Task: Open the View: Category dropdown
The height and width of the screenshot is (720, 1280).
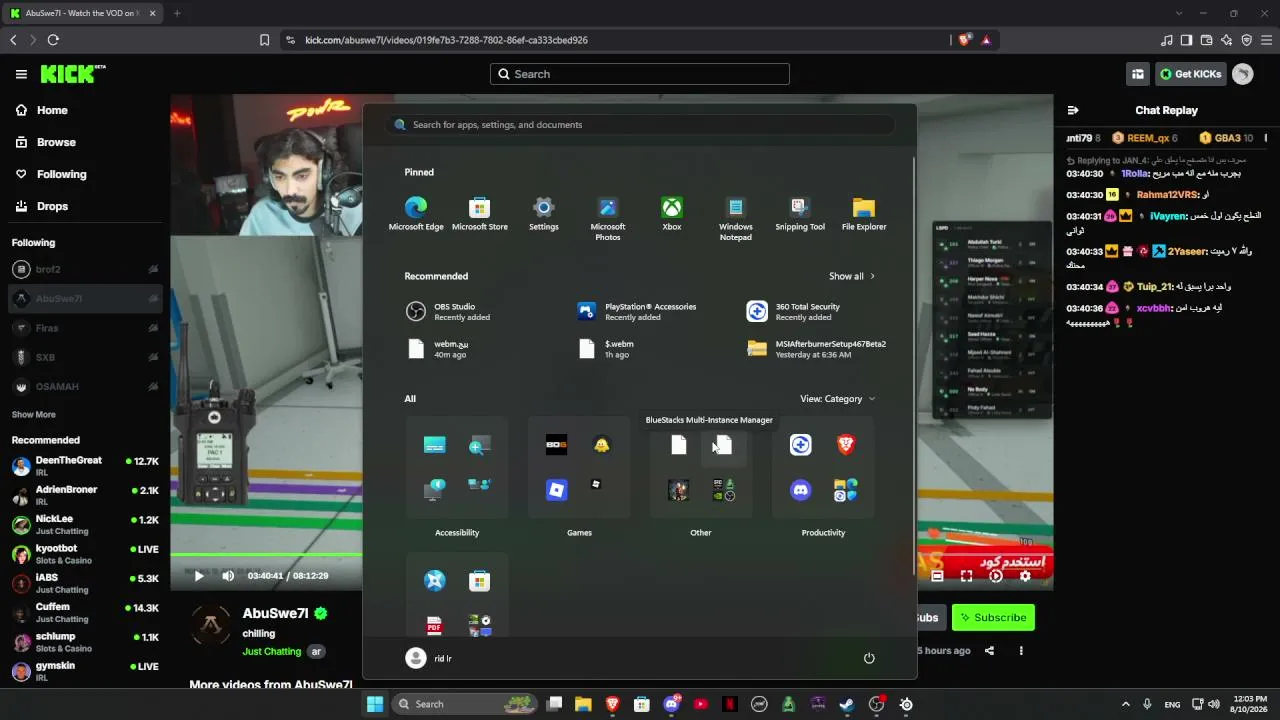Action: (x=838, y=399)
